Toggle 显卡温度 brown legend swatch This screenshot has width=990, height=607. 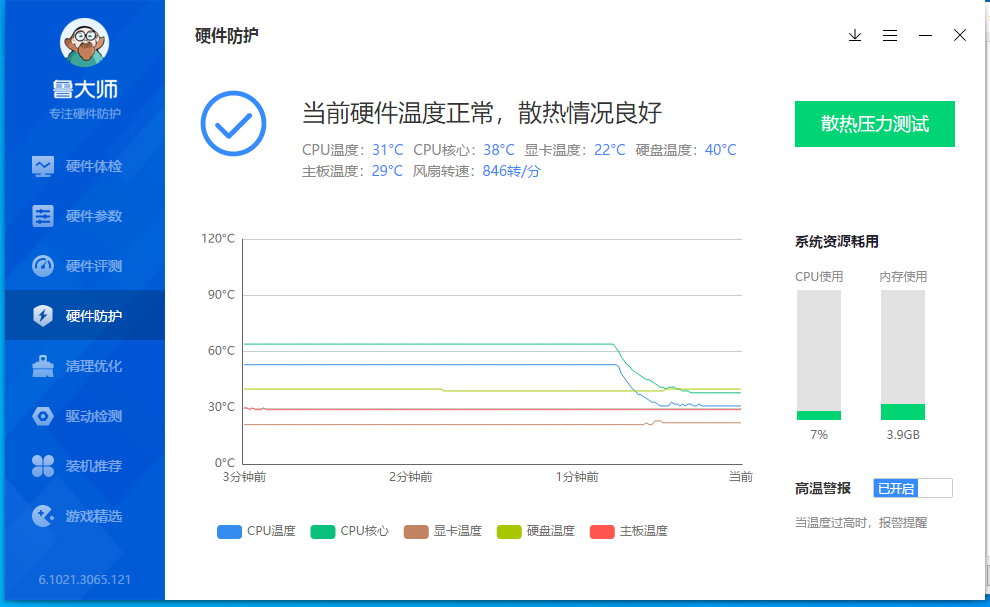(416, 531)
